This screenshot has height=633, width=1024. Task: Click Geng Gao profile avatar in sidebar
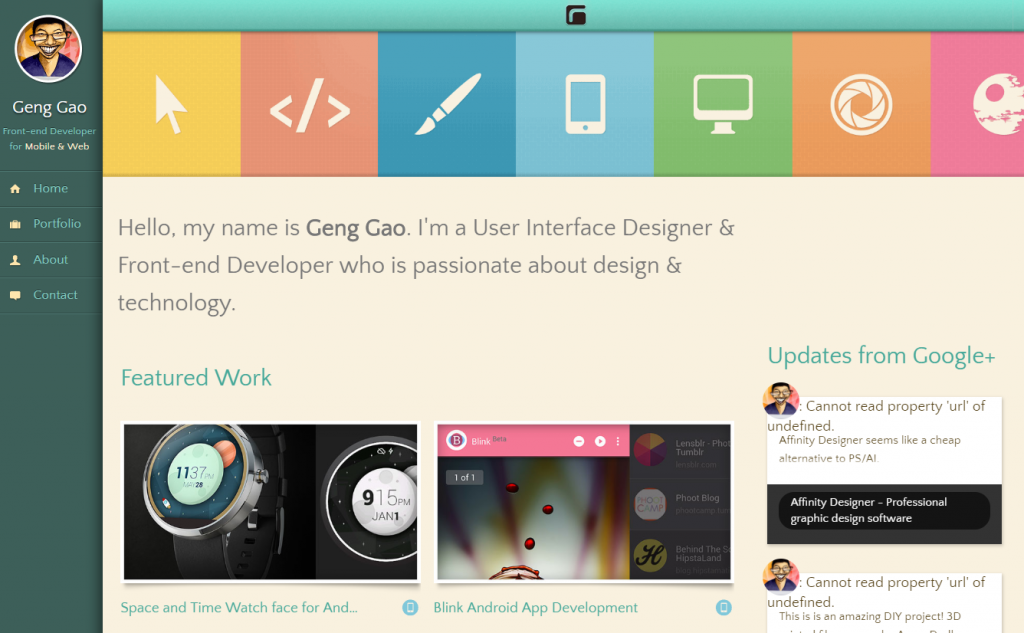[x=49, y=48]
